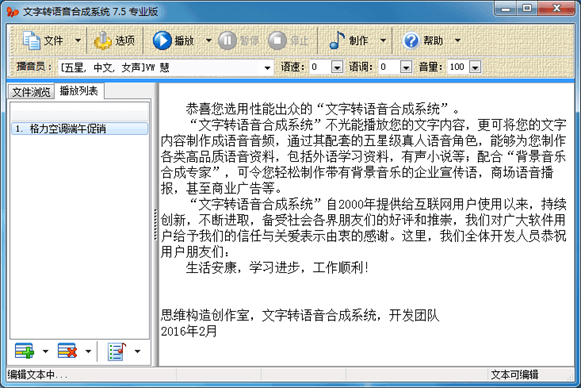Open the 音量 volume dropdown
Viewport: 581px width, 388px height.
click(475, 67)
